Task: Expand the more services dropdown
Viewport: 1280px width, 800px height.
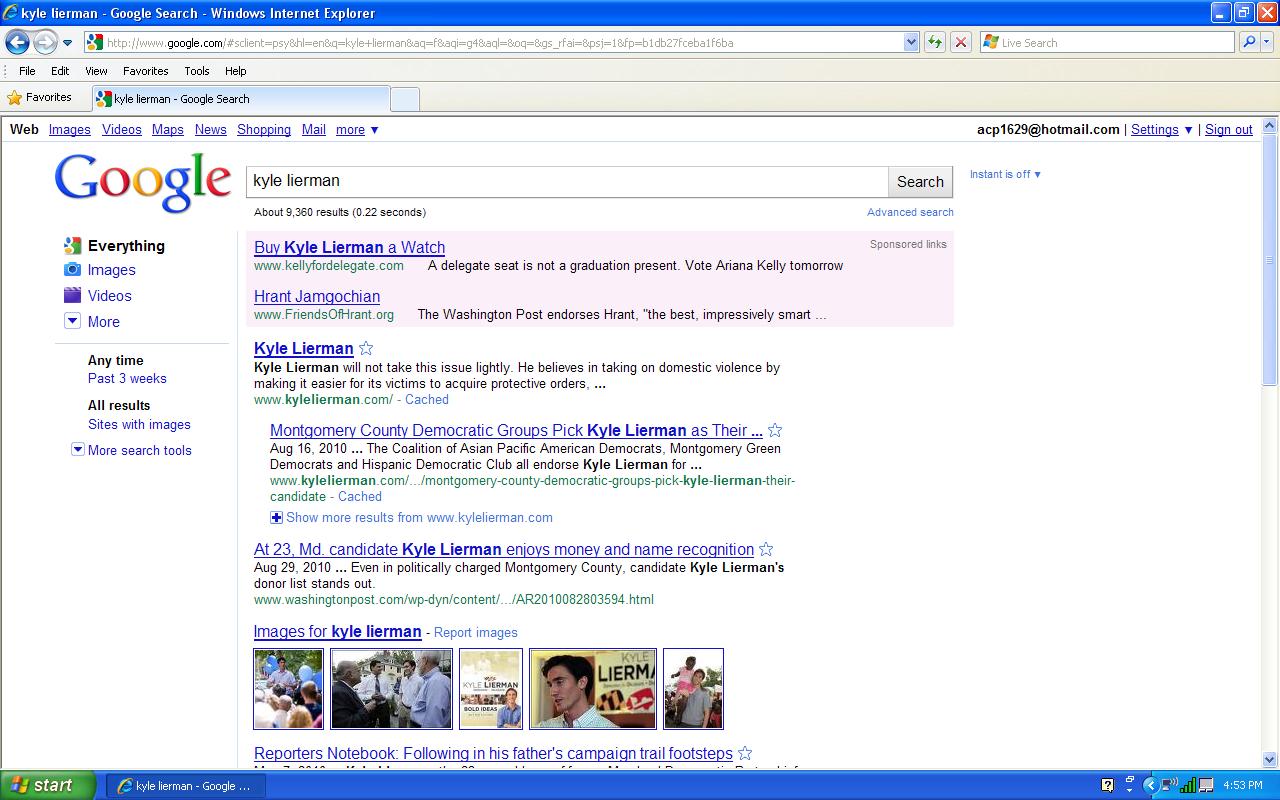Action: (x=357, y=129)
